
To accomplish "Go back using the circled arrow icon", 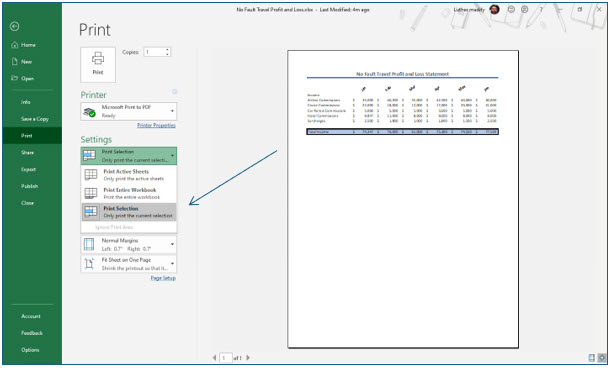I will coord(14,26).
